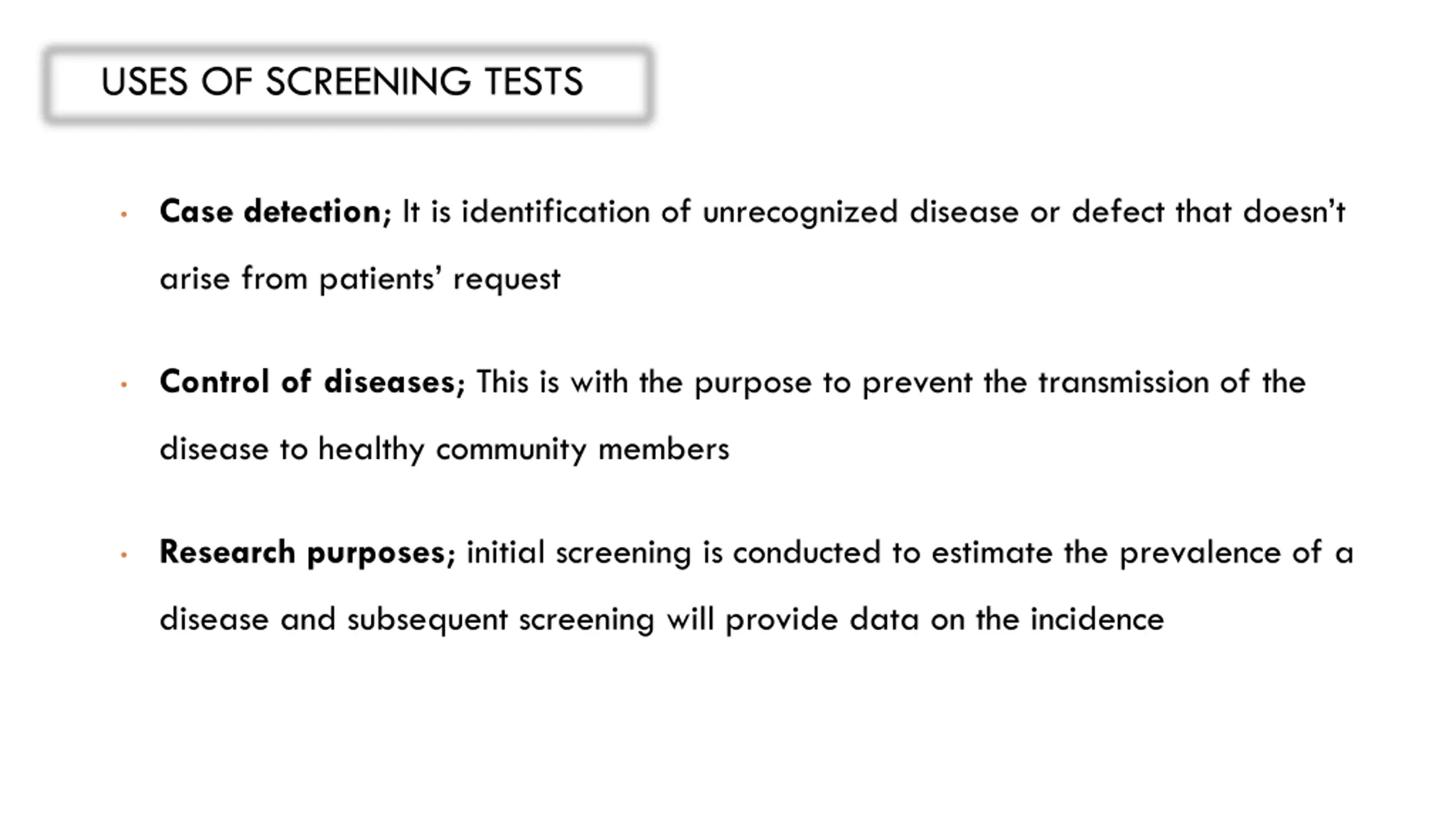1456x833 pixels.
Task: Click the word 'purpose' in second bullet
Action: (753, 383)
